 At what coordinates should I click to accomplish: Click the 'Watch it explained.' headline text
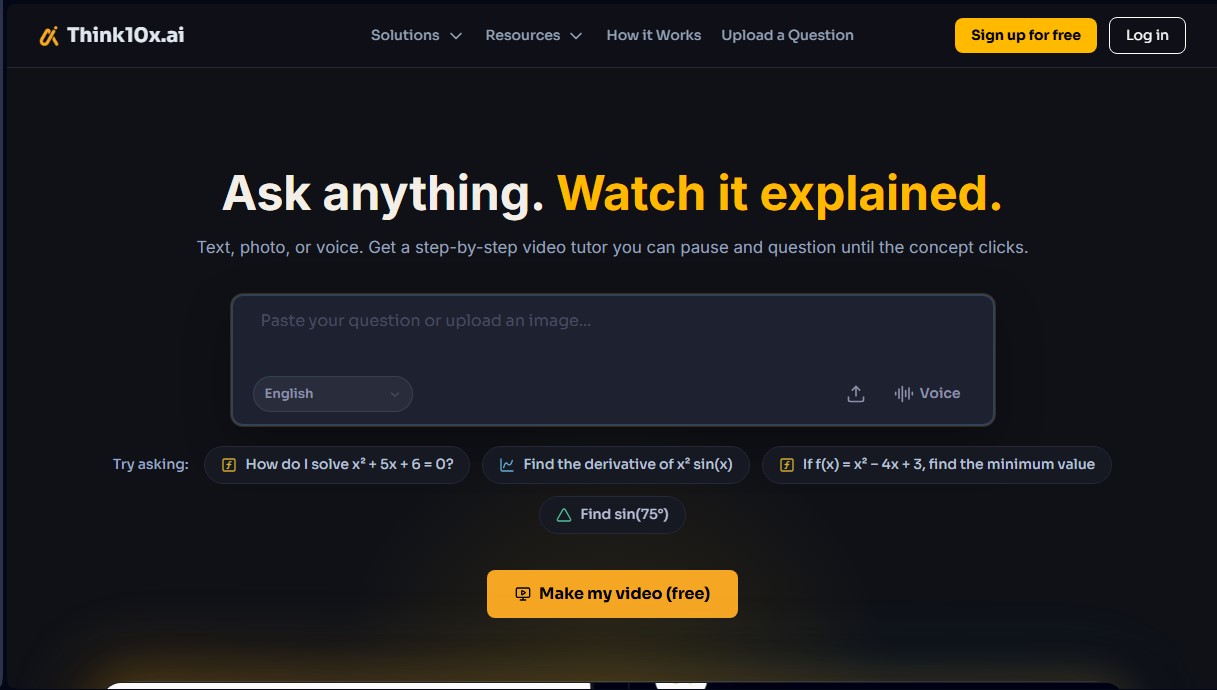(x=780, y=193)
